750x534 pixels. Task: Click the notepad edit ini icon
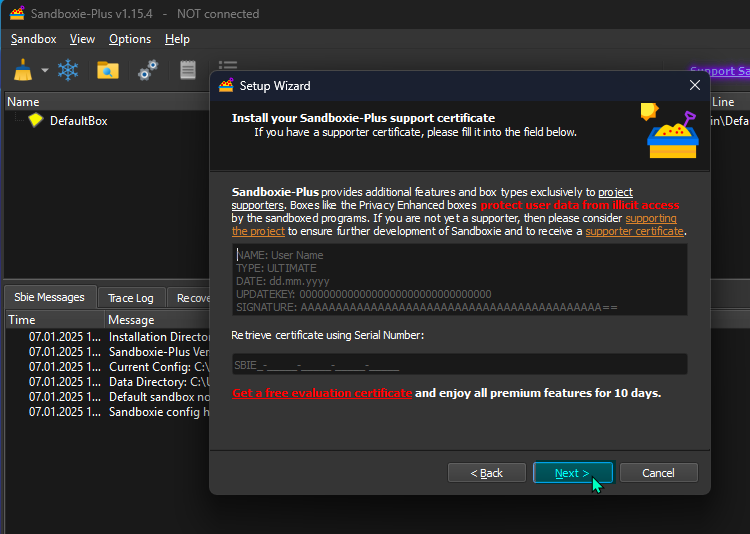[188, 70]
